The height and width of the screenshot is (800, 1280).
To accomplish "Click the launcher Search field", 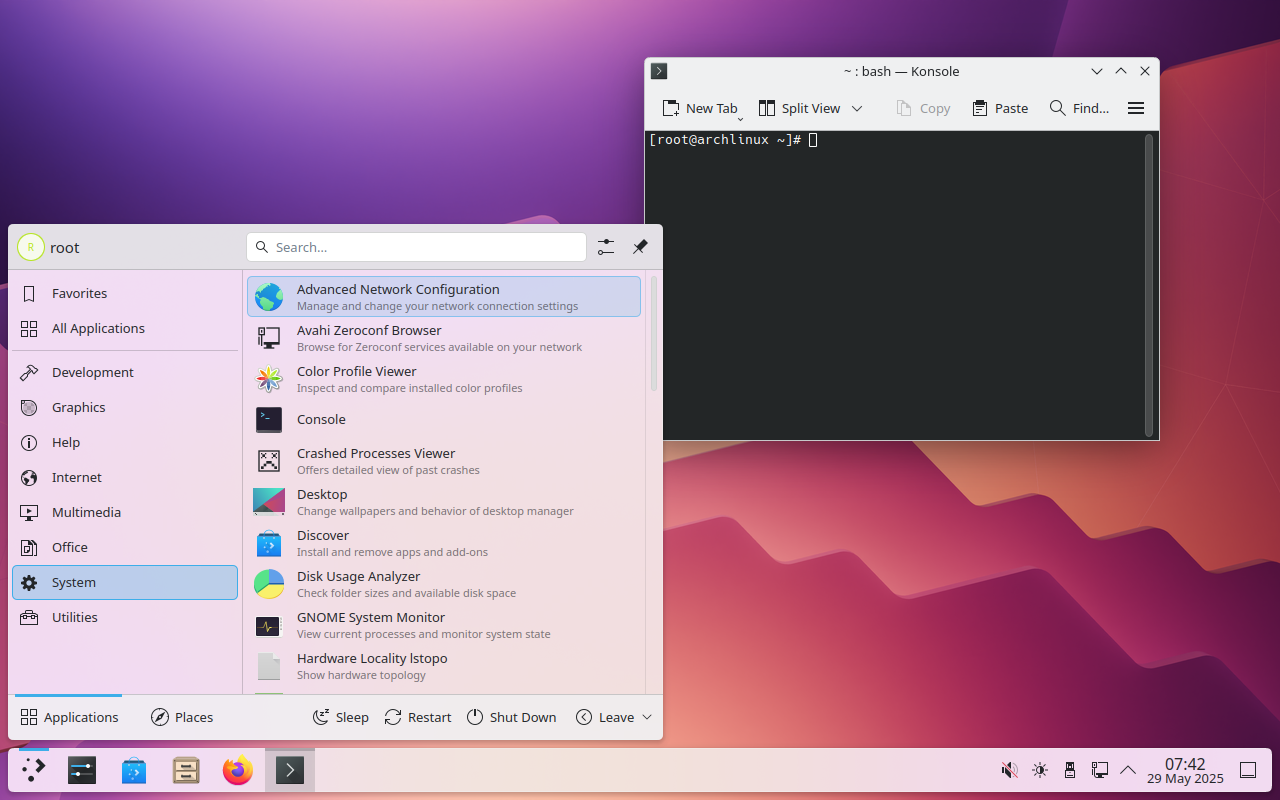I will (x=416, y=247).
